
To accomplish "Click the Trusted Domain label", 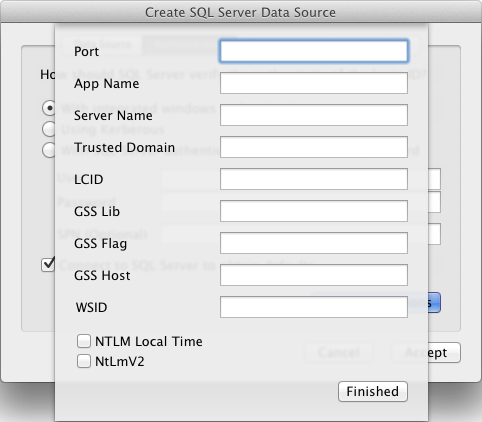I will point(124,147).
